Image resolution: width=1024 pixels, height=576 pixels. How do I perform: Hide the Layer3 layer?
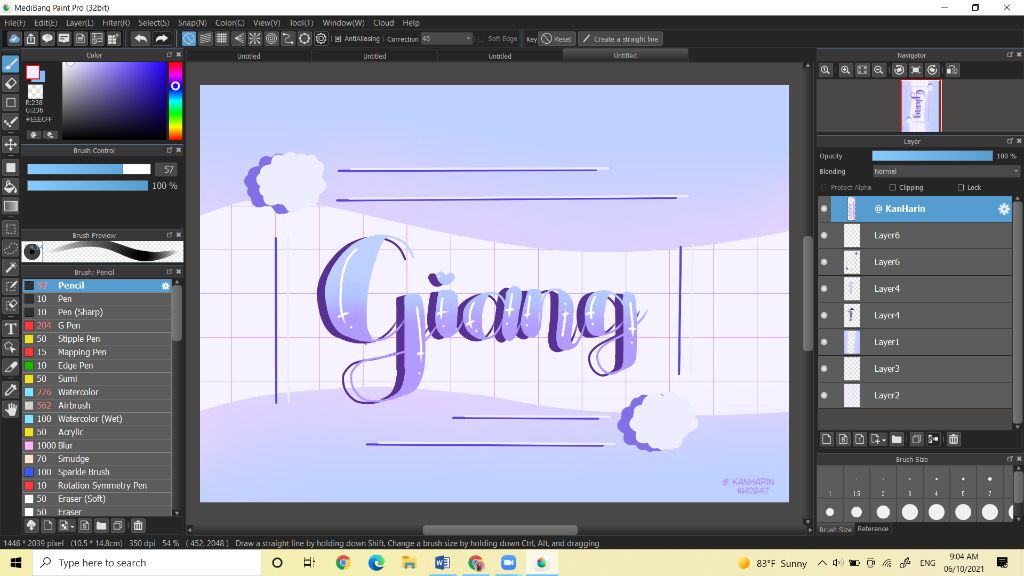[x=824, y=369]
